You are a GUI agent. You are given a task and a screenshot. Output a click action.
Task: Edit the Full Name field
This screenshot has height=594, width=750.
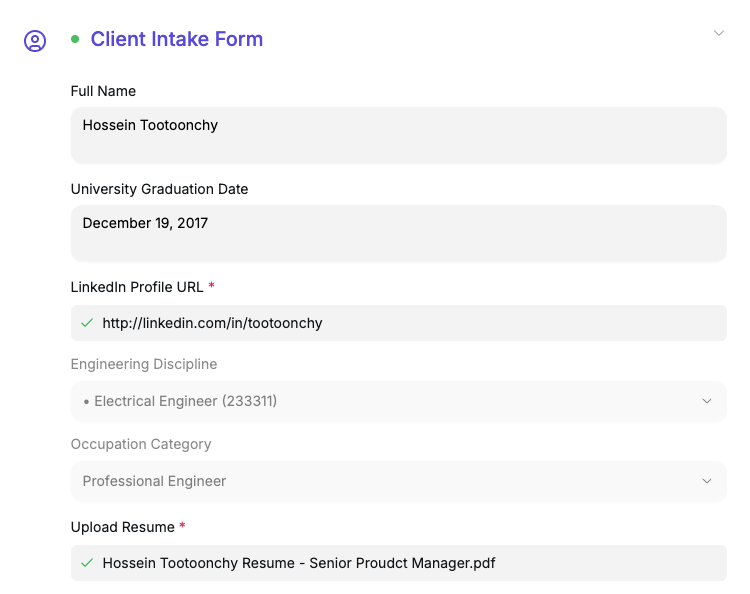click(398, 135)
